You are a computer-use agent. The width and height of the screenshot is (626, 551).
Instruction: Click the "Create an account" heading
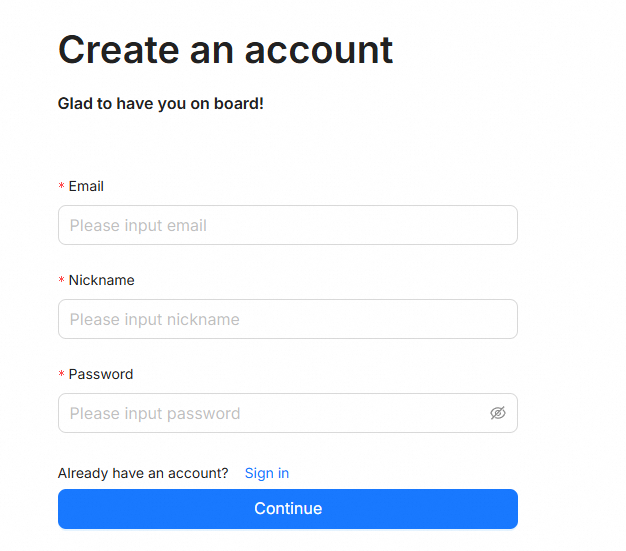225,50
